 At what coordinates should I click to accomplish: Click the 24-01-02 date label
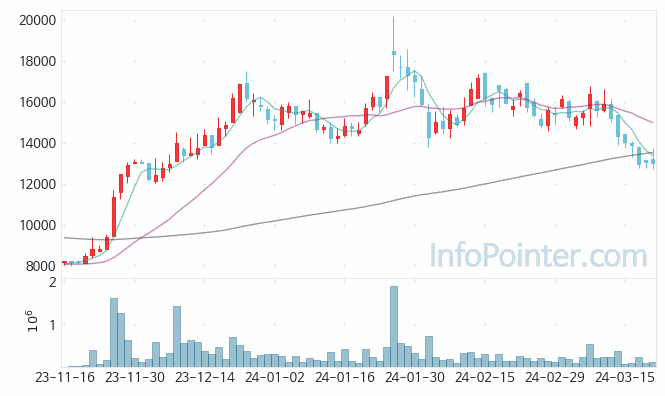(275, 377)
